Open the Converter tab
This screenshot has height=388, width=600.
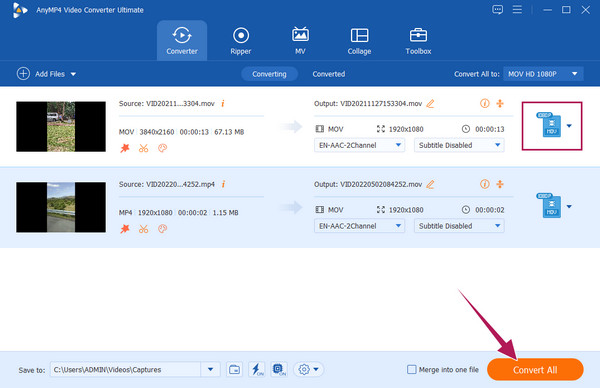click(x=182, y=41)
